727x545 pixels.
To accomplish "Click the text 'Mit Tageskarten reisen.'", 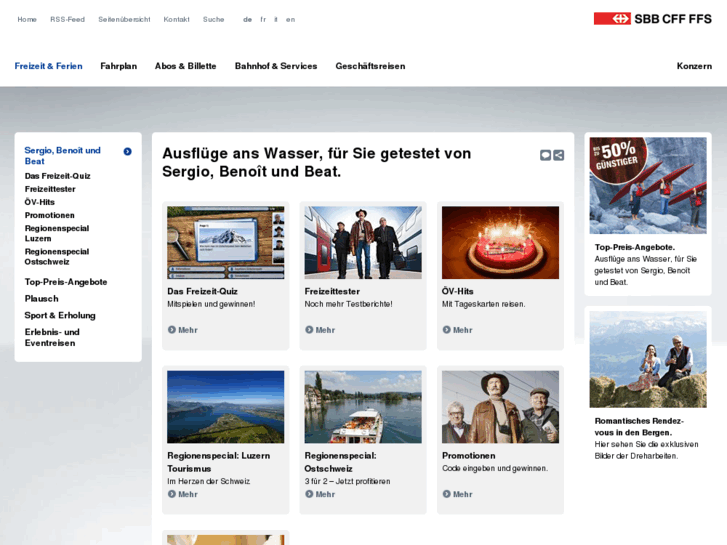I will (484, 304).
